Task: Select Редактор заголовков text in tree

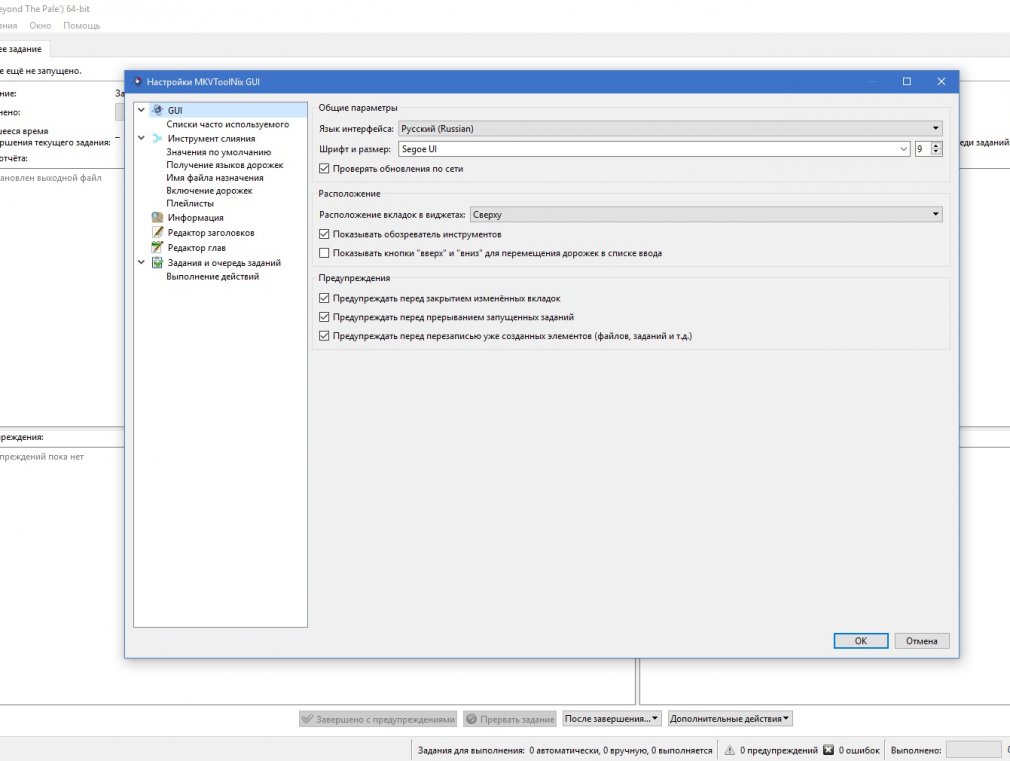Action: click(211, 233)
